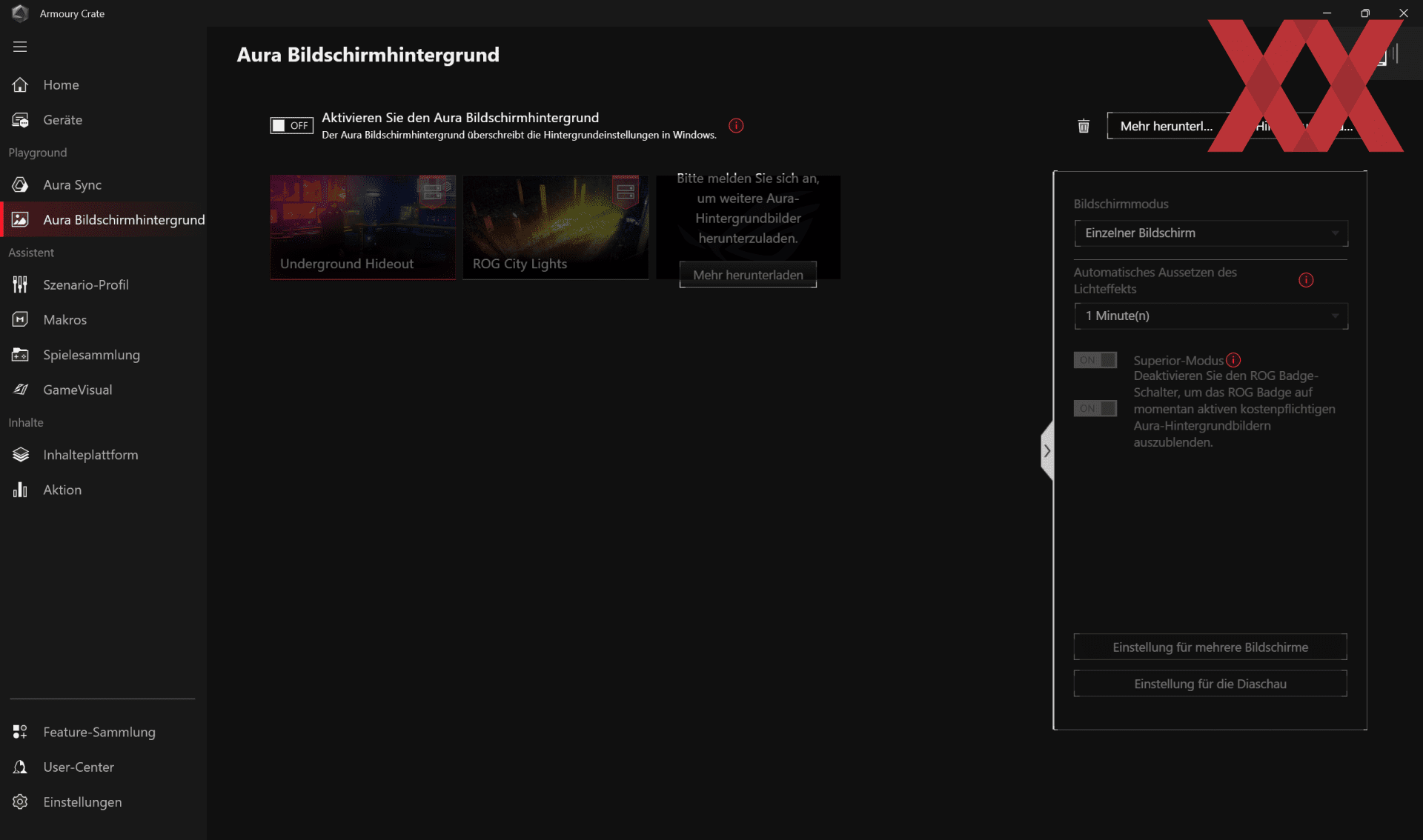This screenshot has width=1423, height=840.
Task: Select the Underground Hideout wallpaper thumbnail
Action: 363,227
